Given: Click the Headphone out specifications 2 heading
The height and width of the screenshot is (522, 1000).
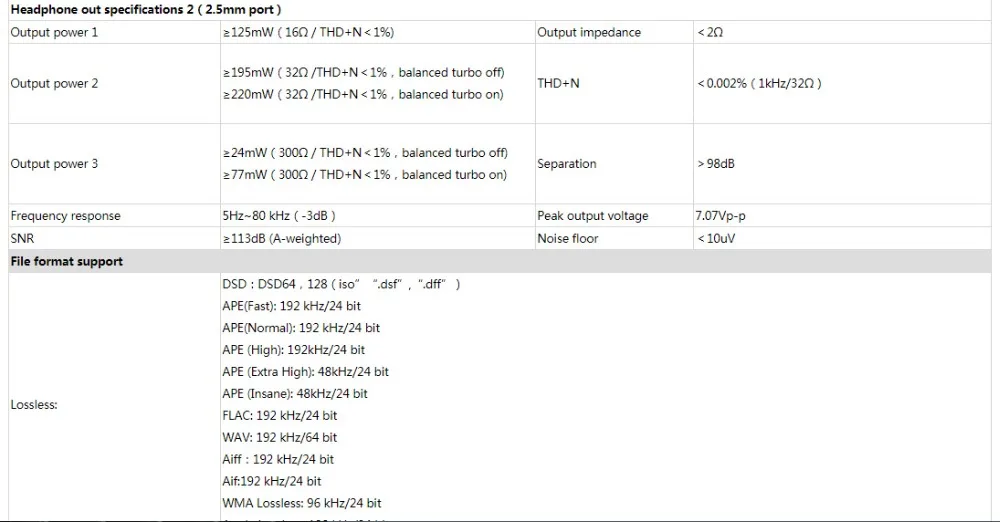Looking at the screenshot, I should pyautogui.click(x=145, y=10).
